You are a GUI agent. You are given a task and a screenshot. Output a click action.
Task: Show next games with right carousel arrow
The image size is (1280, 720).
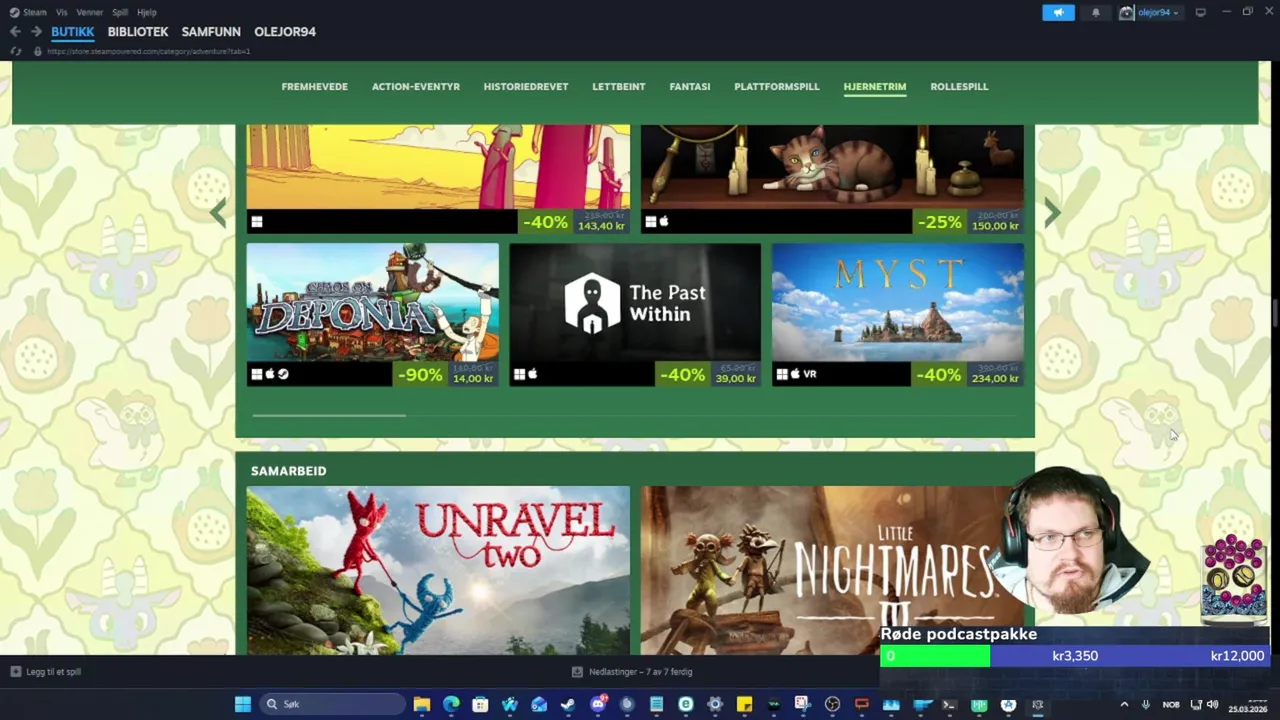coord(1051,212)
